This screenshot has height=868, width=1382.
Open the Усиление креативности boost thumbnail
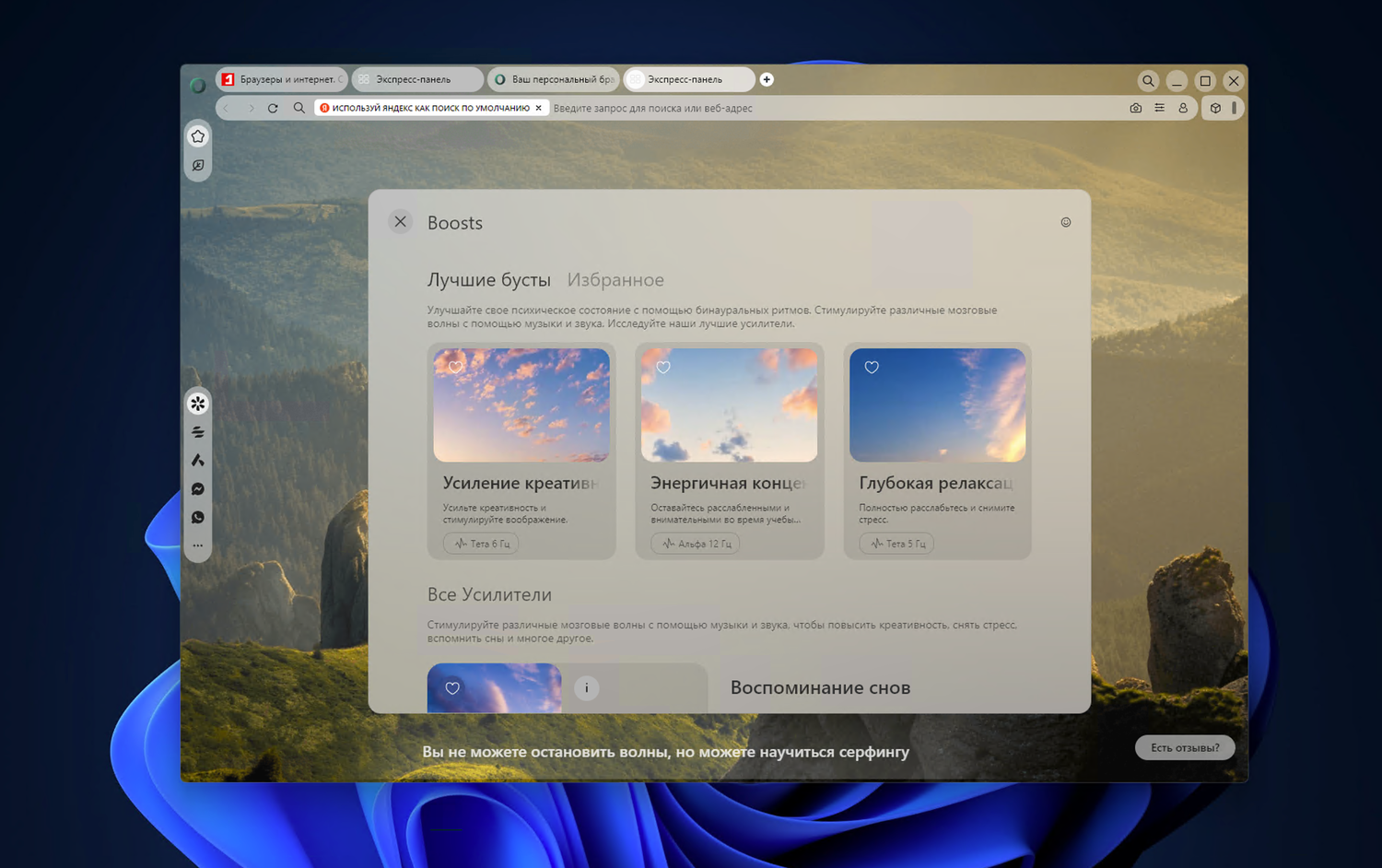[x=521, y=405]
